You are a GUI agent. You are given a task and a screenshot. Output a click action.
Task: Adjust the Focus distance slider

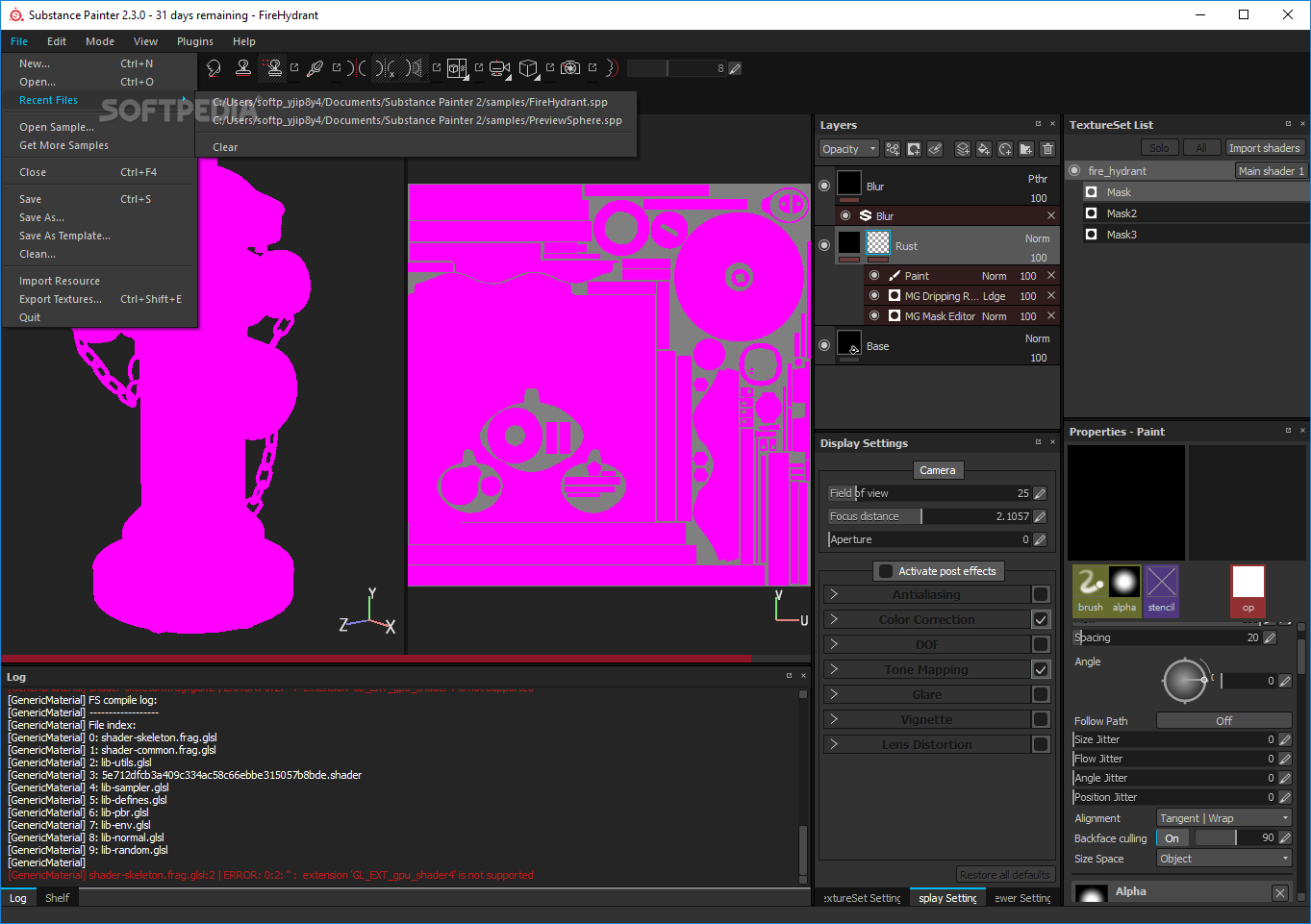click(x=929, y=516)
